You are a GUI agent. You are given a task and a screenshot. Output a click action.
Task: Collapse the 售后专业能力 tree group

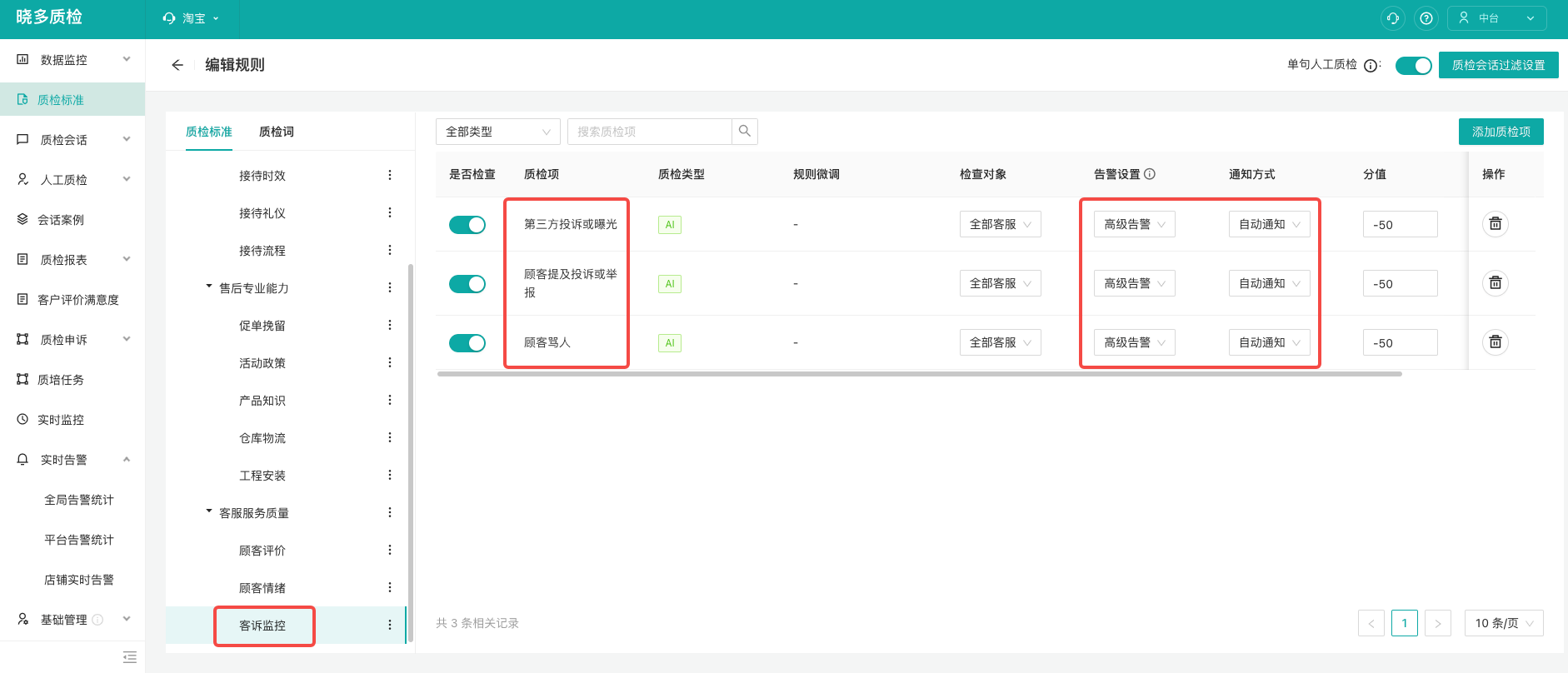(x=209, y=287)
